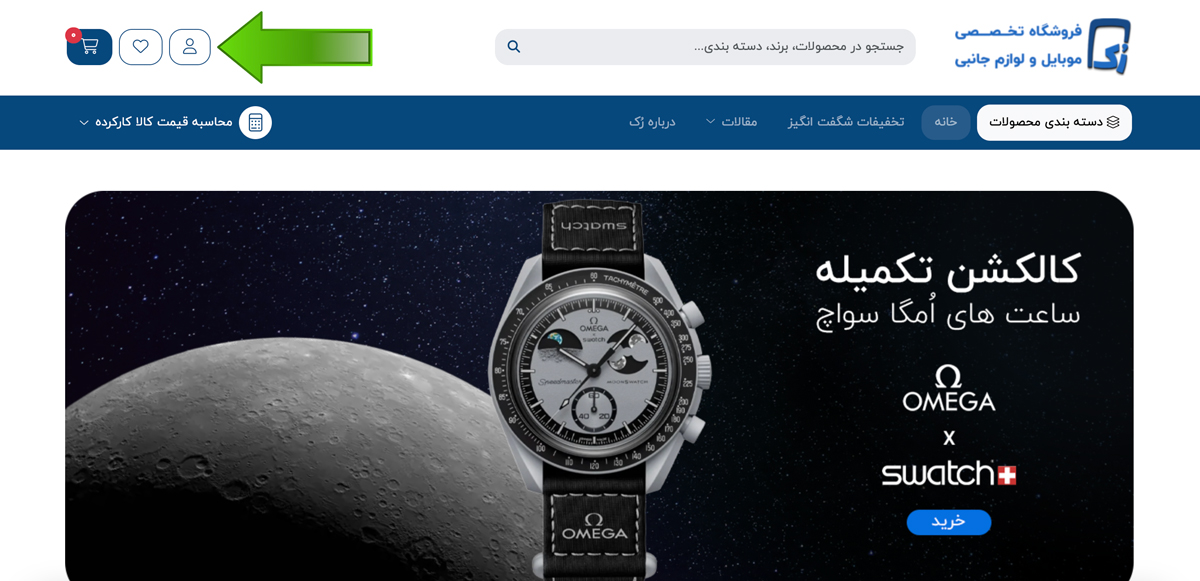
Task: Click the calculator icon in navbar
Action: pyautogui.click(x=256, y=122)
